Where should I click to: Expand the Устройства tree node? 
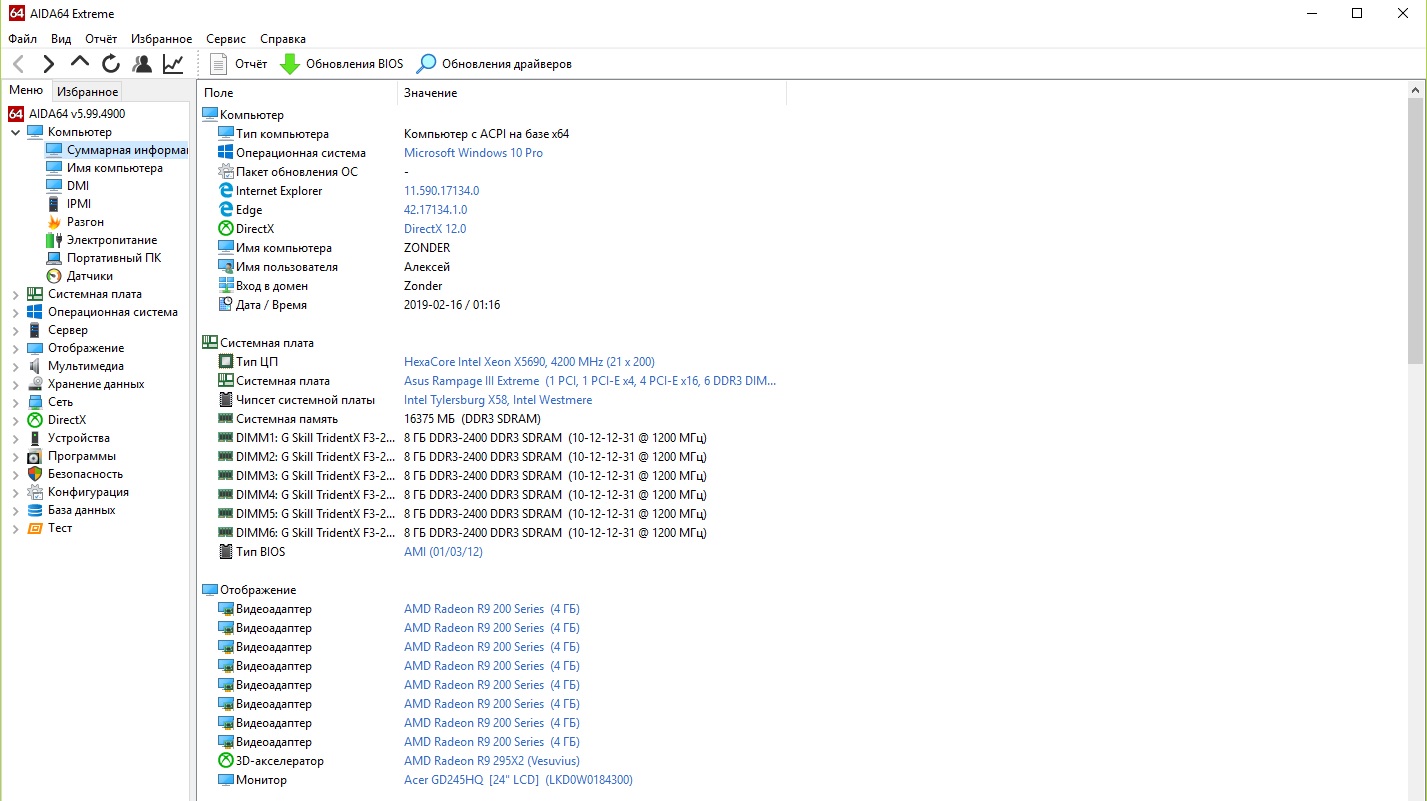click(x=15, y=438)
